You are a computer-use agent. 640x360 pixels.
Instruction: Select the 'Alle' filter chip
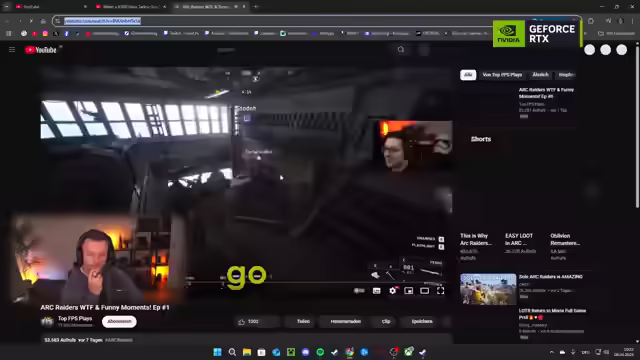(x=468, y=75)
